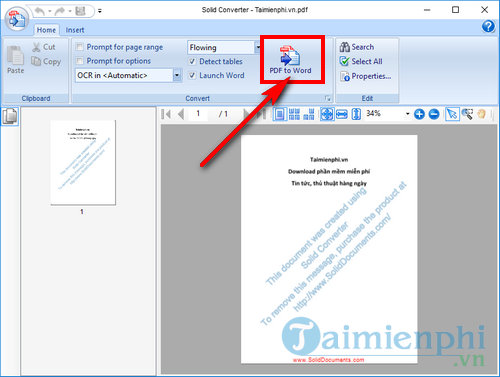
Task: Click the Cut scissors command
Action: pos(44,47)
